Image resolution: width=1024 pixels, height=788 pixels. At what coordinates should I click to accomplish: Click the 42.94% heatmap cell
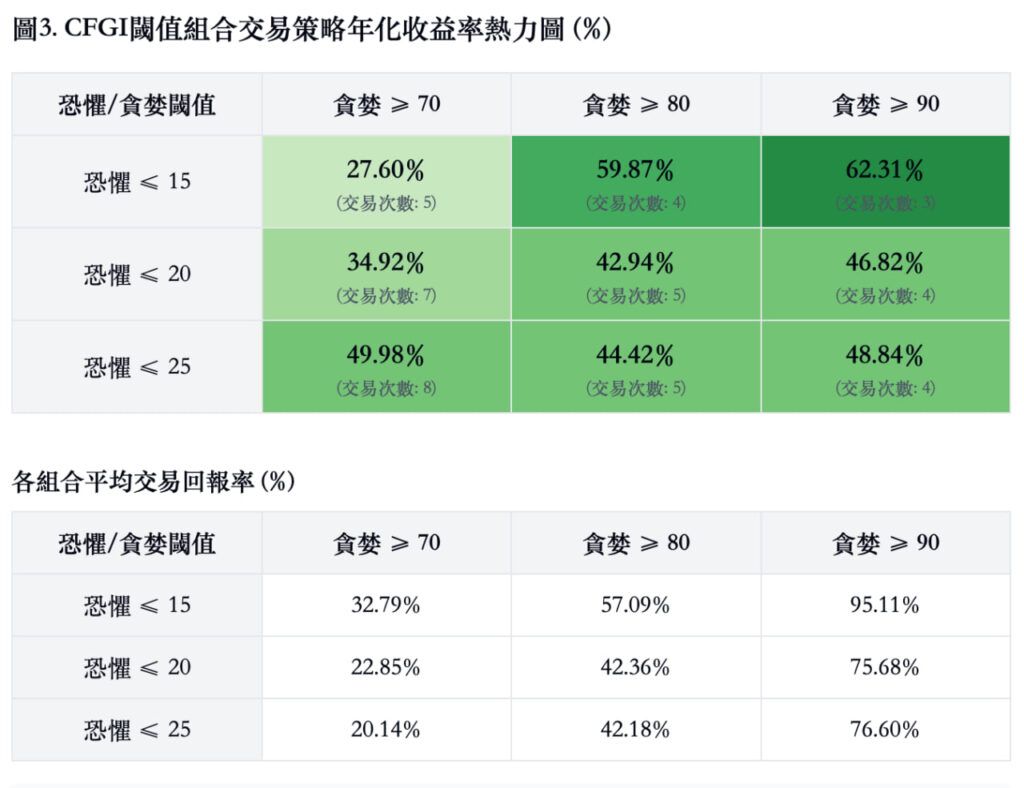(x=635, y=274)
